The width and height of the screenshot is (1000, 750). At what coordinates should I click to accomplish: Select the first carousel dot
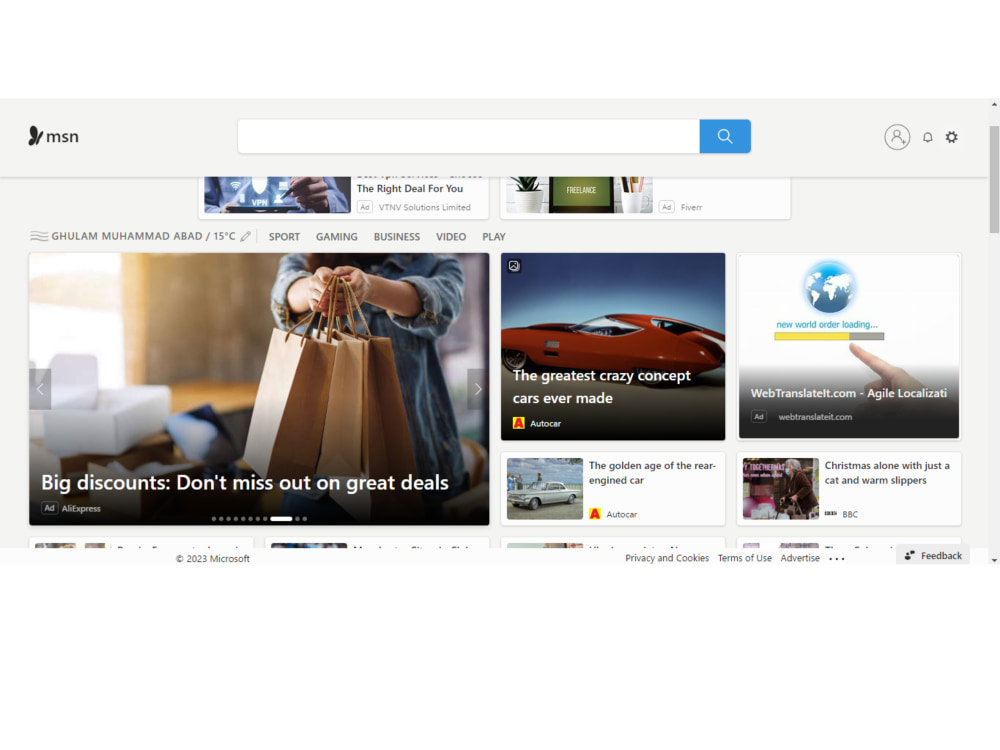pos(214,519)
